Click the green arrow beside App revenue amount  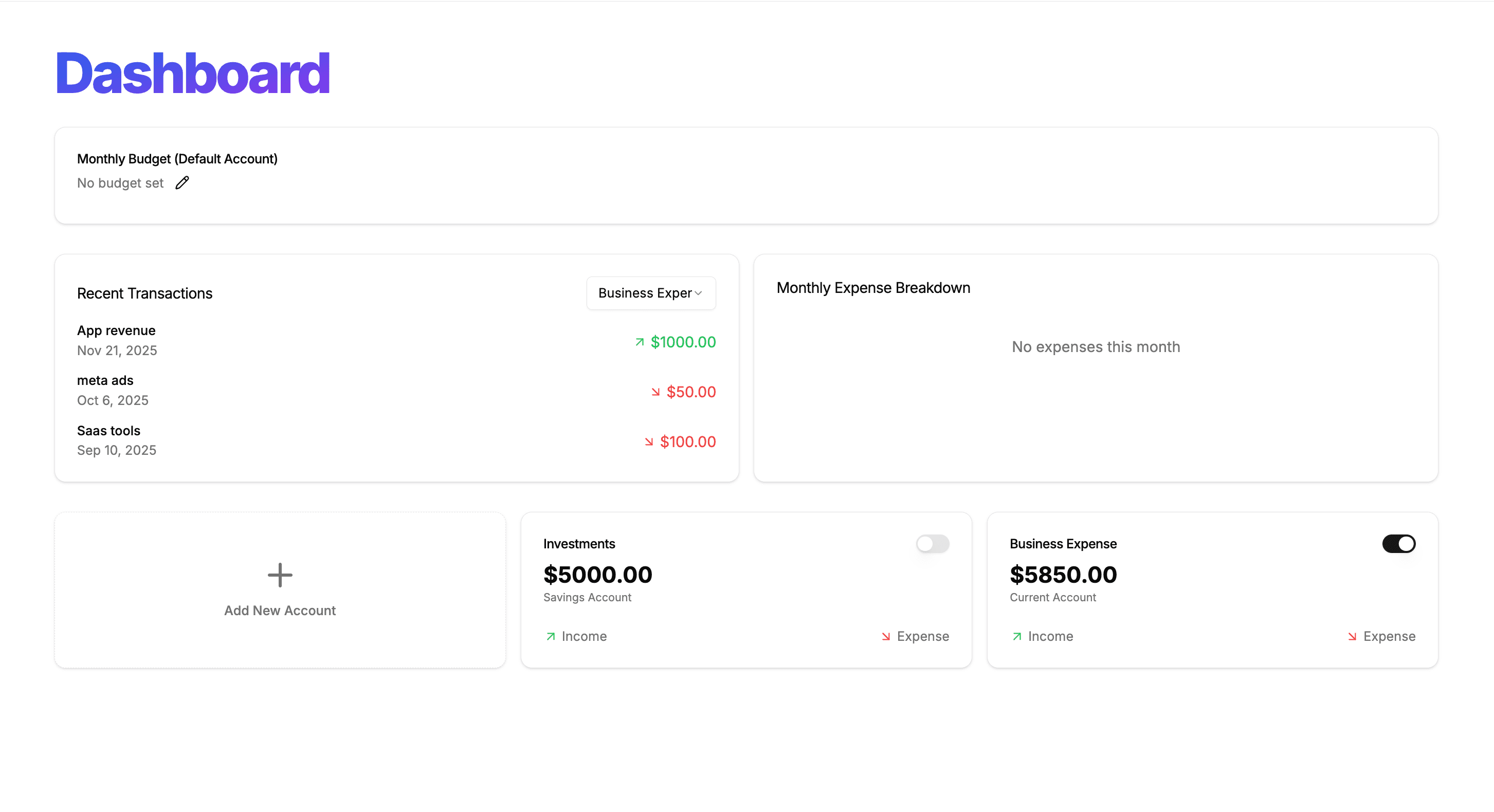(639, 342)
